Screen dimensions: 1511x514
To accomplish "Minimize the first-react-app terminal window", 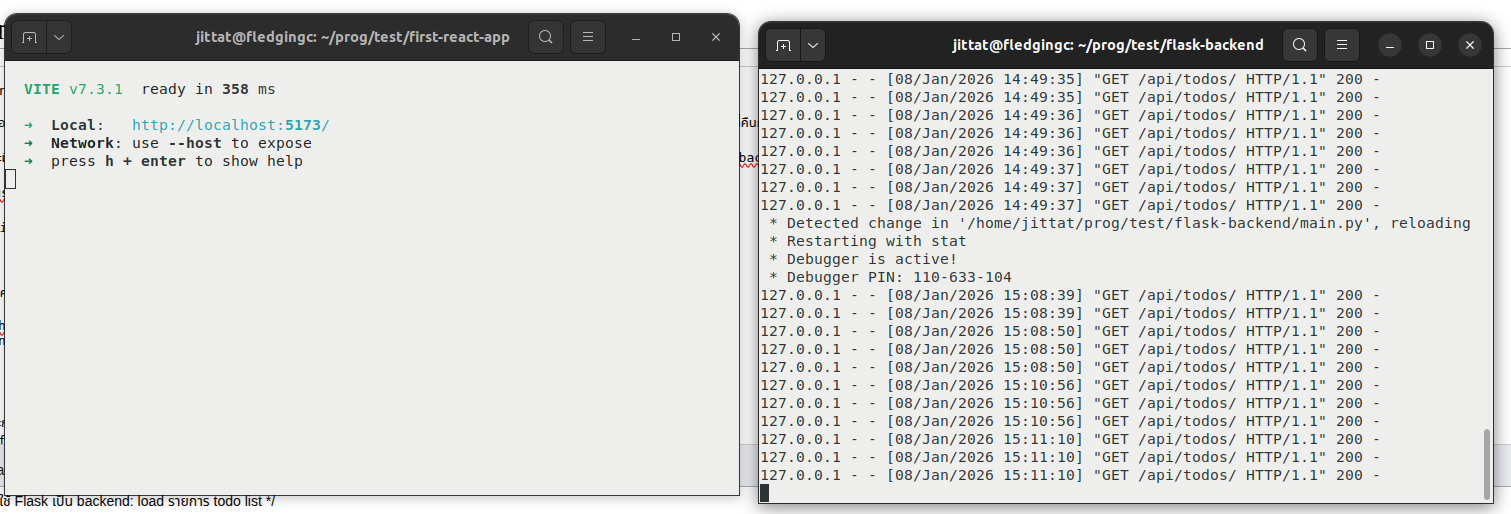I will pos(636,37).
